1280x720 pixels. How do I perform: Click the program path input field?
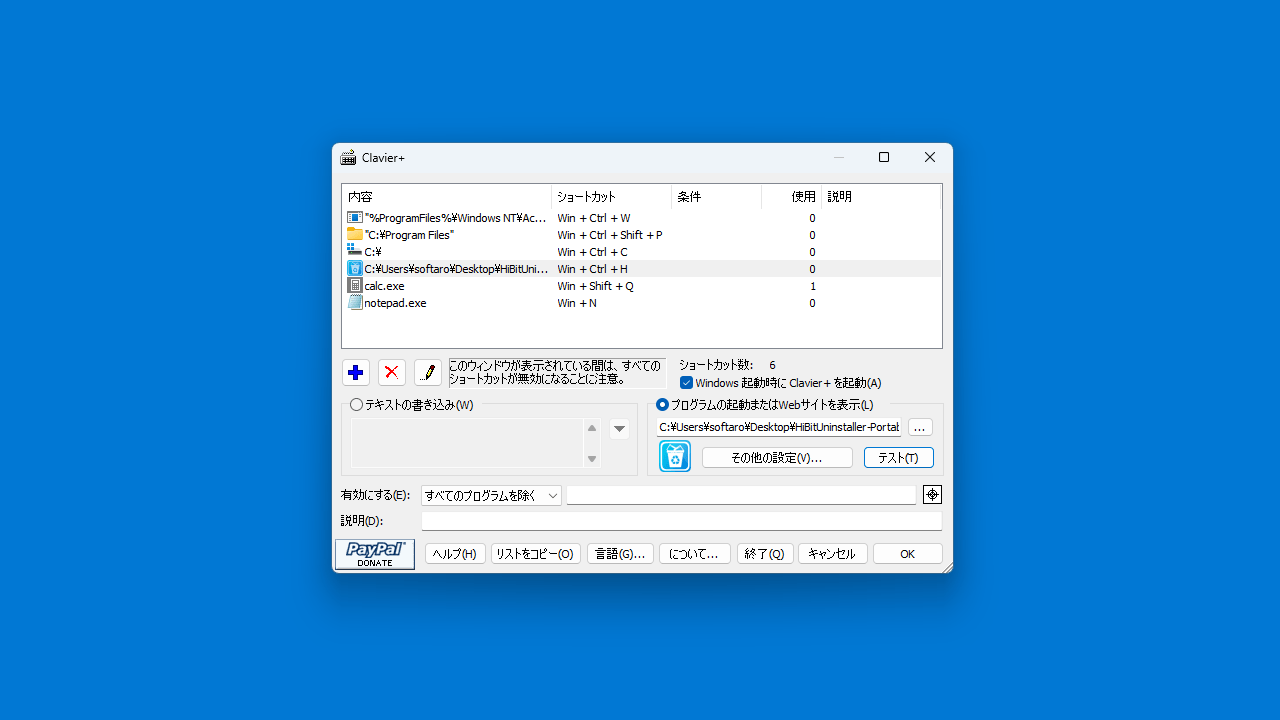pyautogui.click(x=779, y=428)
